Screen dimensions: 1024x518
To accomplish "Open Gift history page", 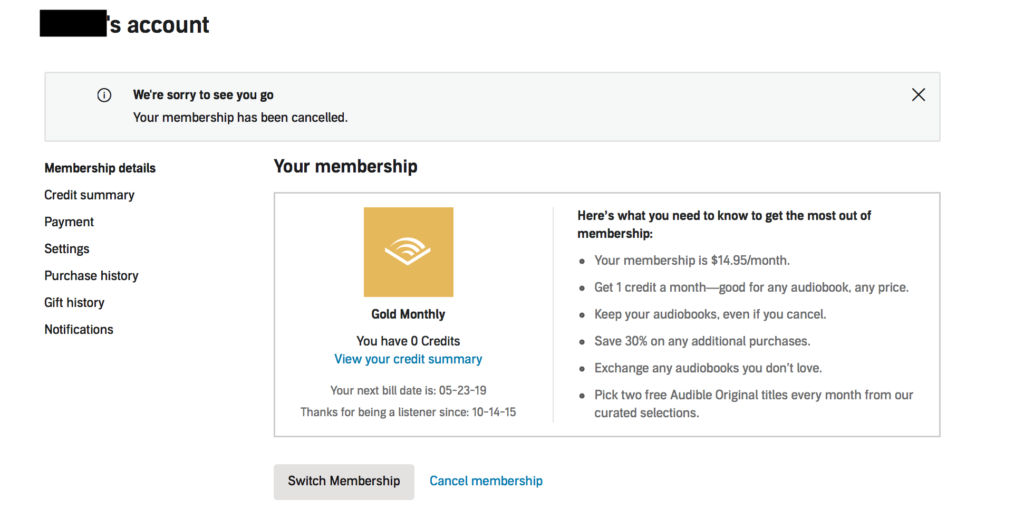I will point(74,303).
